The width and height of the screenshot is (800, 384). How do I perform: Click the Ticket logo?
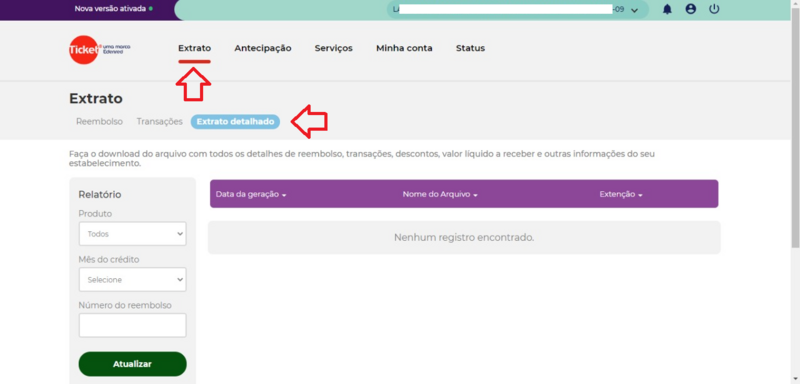coord(99,49)
